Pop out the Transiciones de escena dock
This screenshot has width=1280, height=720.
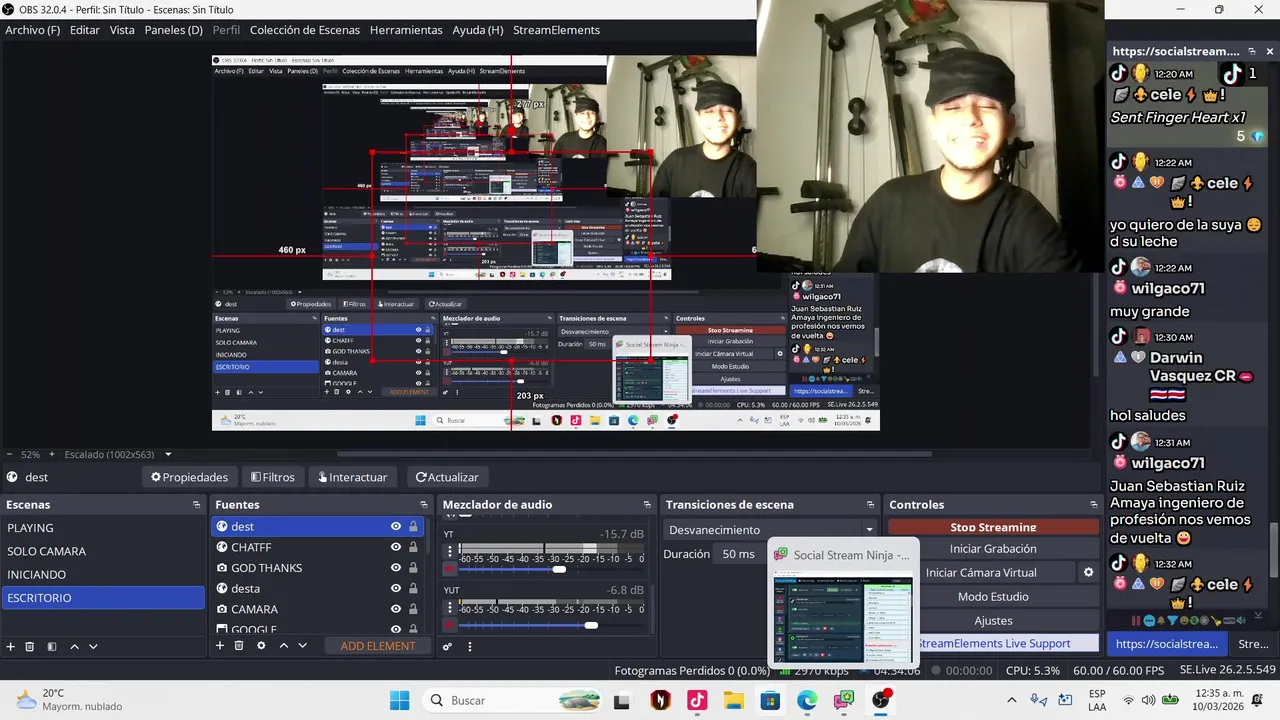869,505
